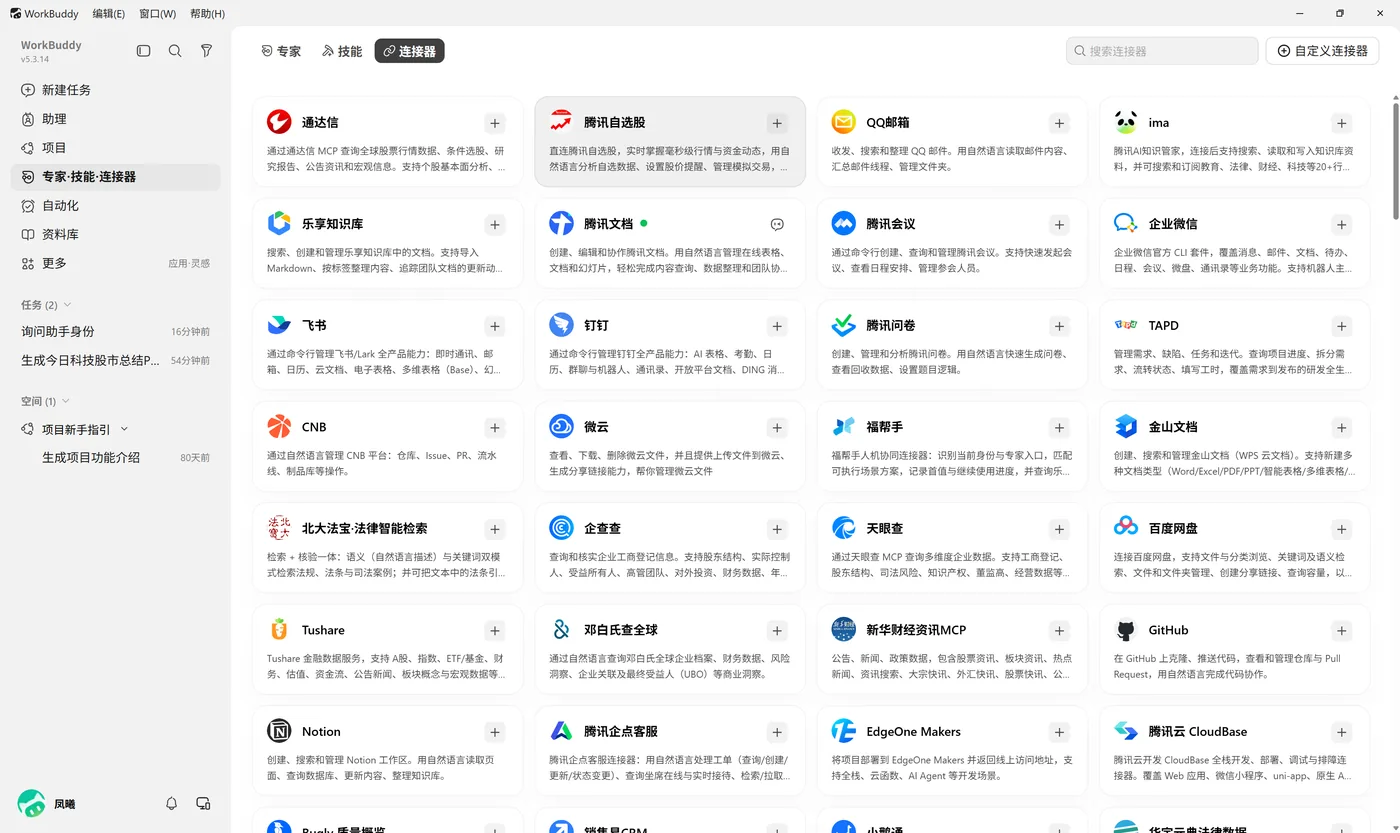Image resolution: width=1400 pixels, height=833 pixels.
Task: Start a 新建任务 in the sidebar
Action: [116, 90]
